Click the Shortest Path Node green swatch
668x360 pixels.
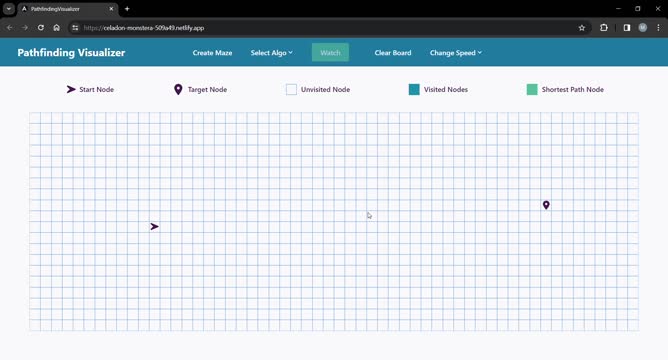(x=532, y=89)
